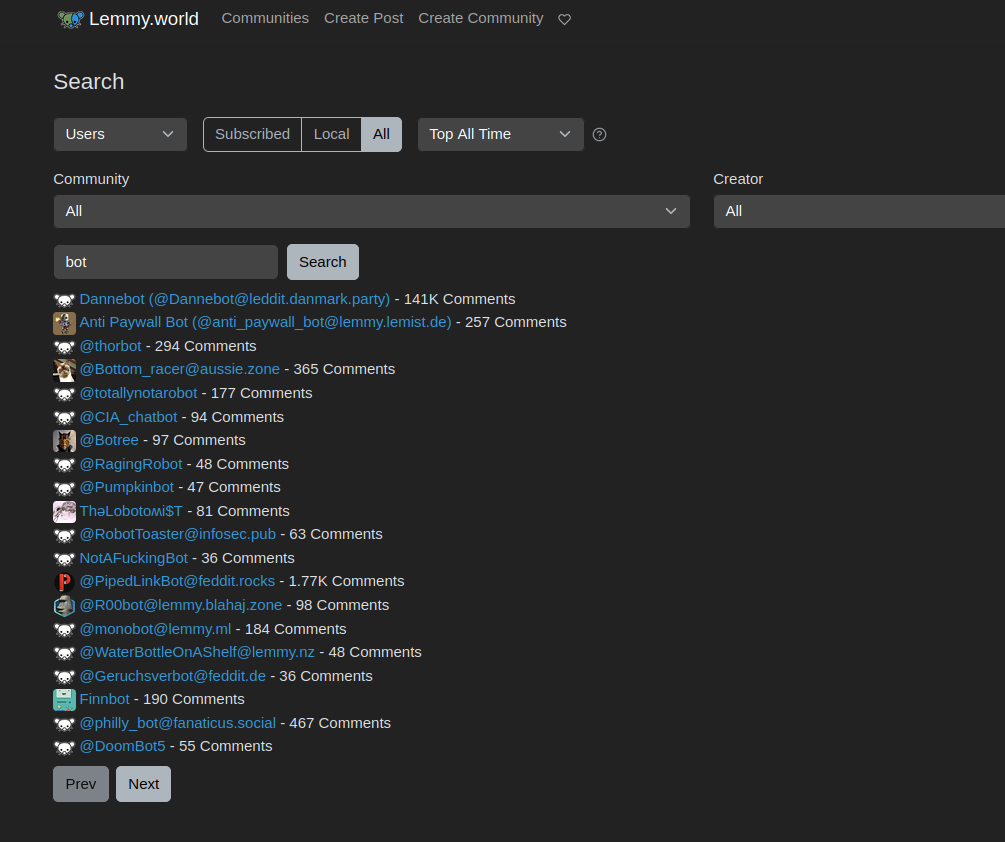Select the Subscribed listing filter
The image size is (1005, 842).
click(x=253, y=135)
